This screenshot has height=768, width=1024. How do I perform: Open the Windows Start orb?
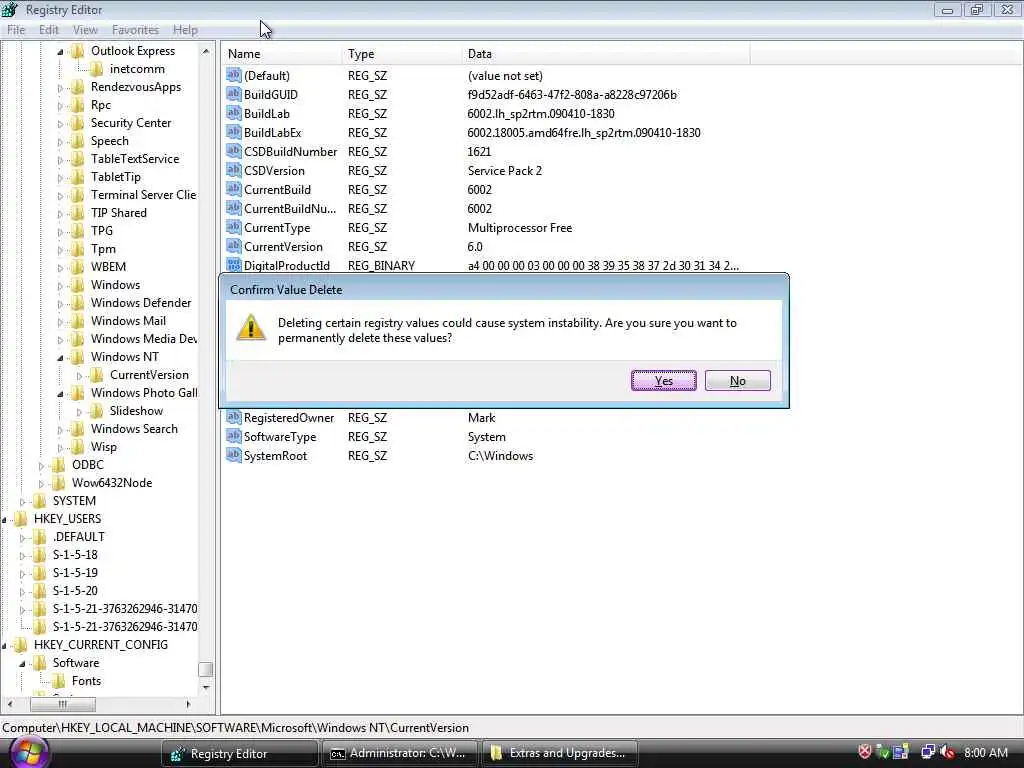tap(27, 752)
